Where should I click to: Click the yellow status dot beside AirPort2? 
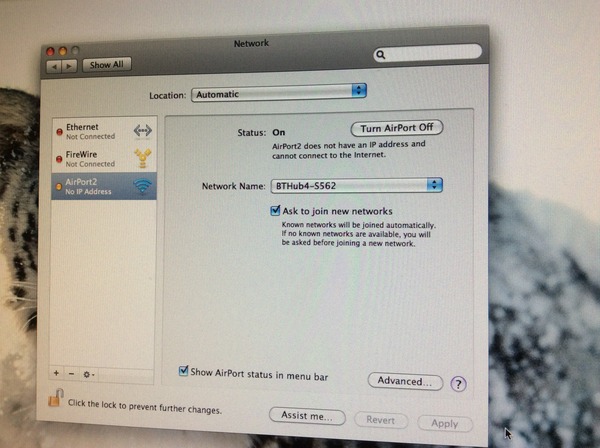pos(59,187)
